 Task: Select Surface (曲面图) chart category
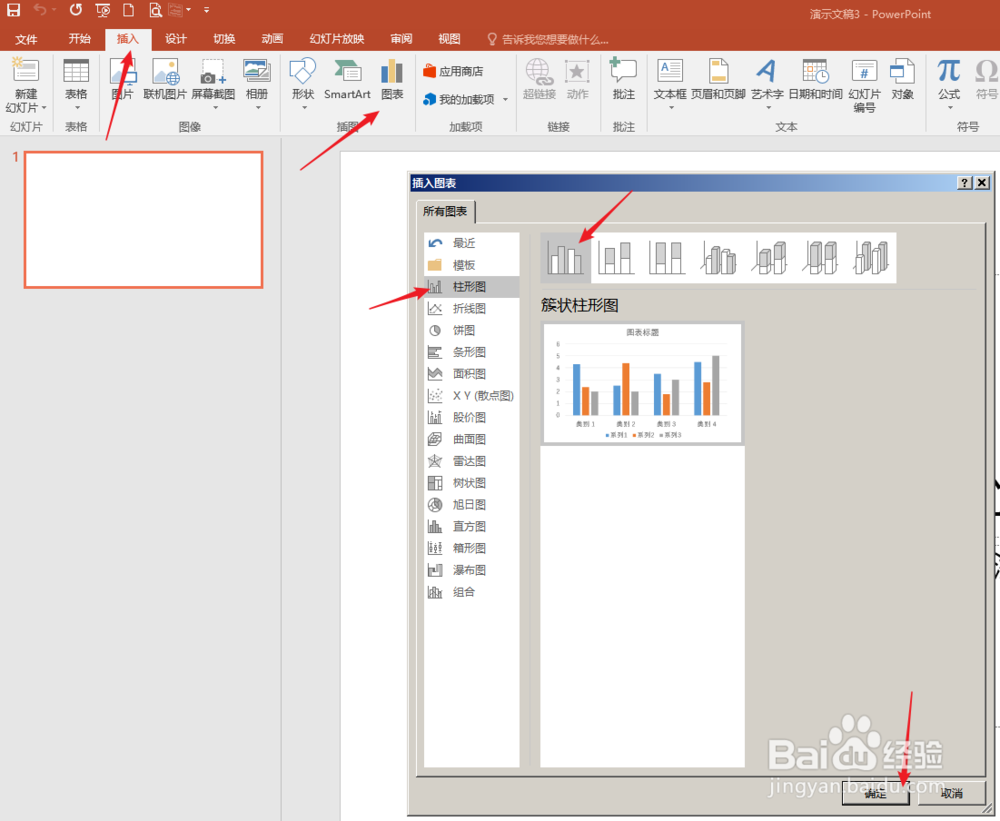(x=471, y=439)
